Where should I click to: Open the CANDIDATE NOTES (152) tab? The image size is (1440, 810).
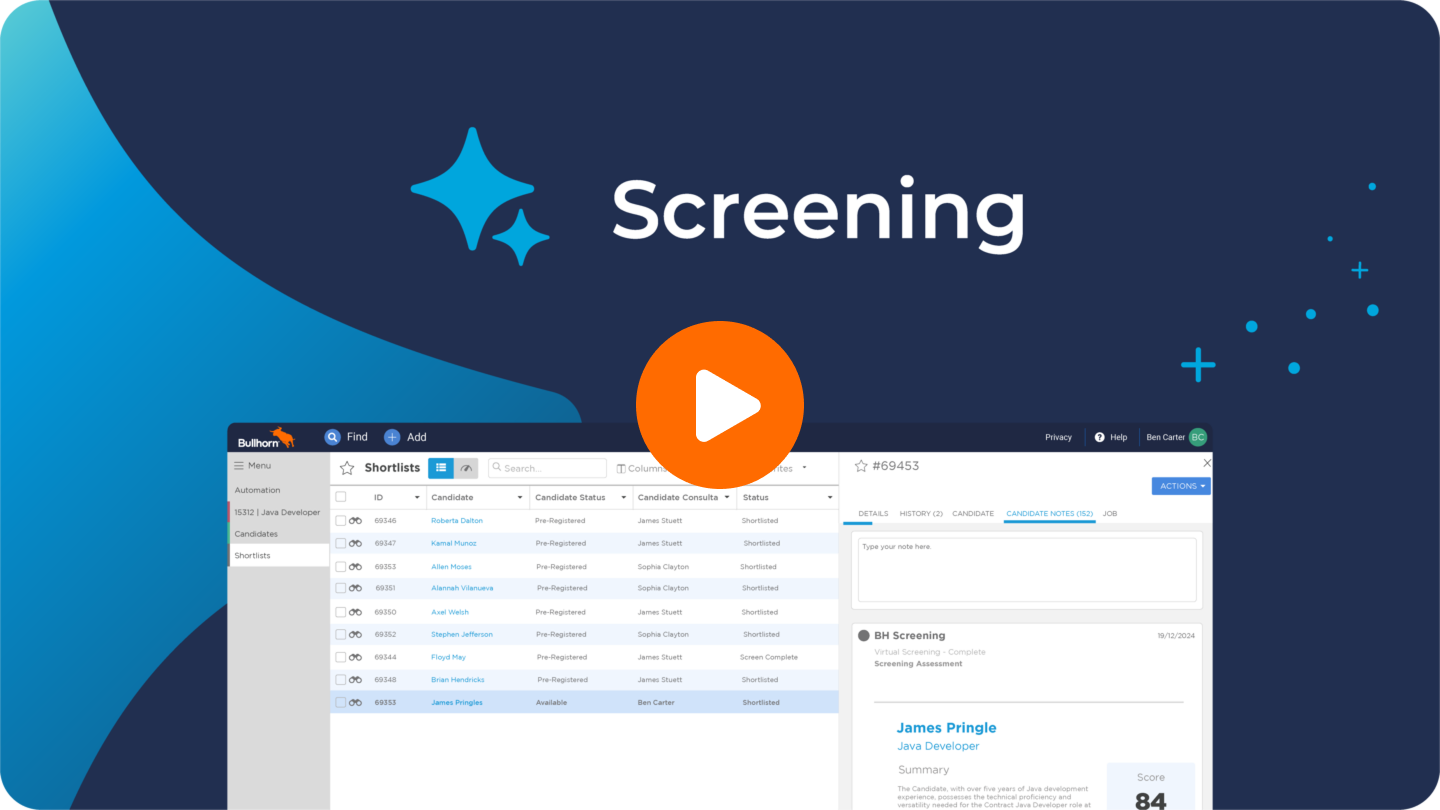coord(1049,514)
